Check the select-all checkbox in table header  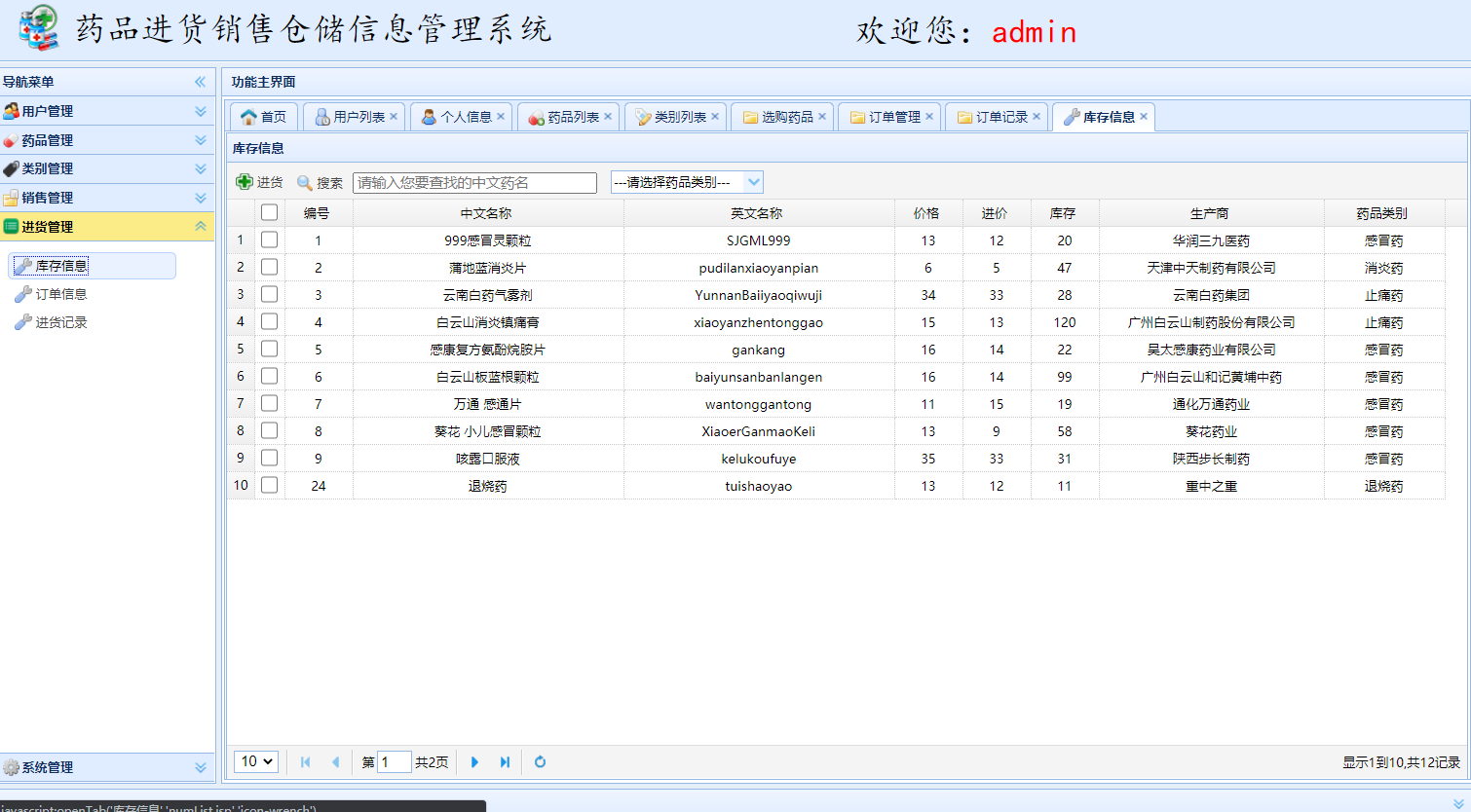pos(268,212)
